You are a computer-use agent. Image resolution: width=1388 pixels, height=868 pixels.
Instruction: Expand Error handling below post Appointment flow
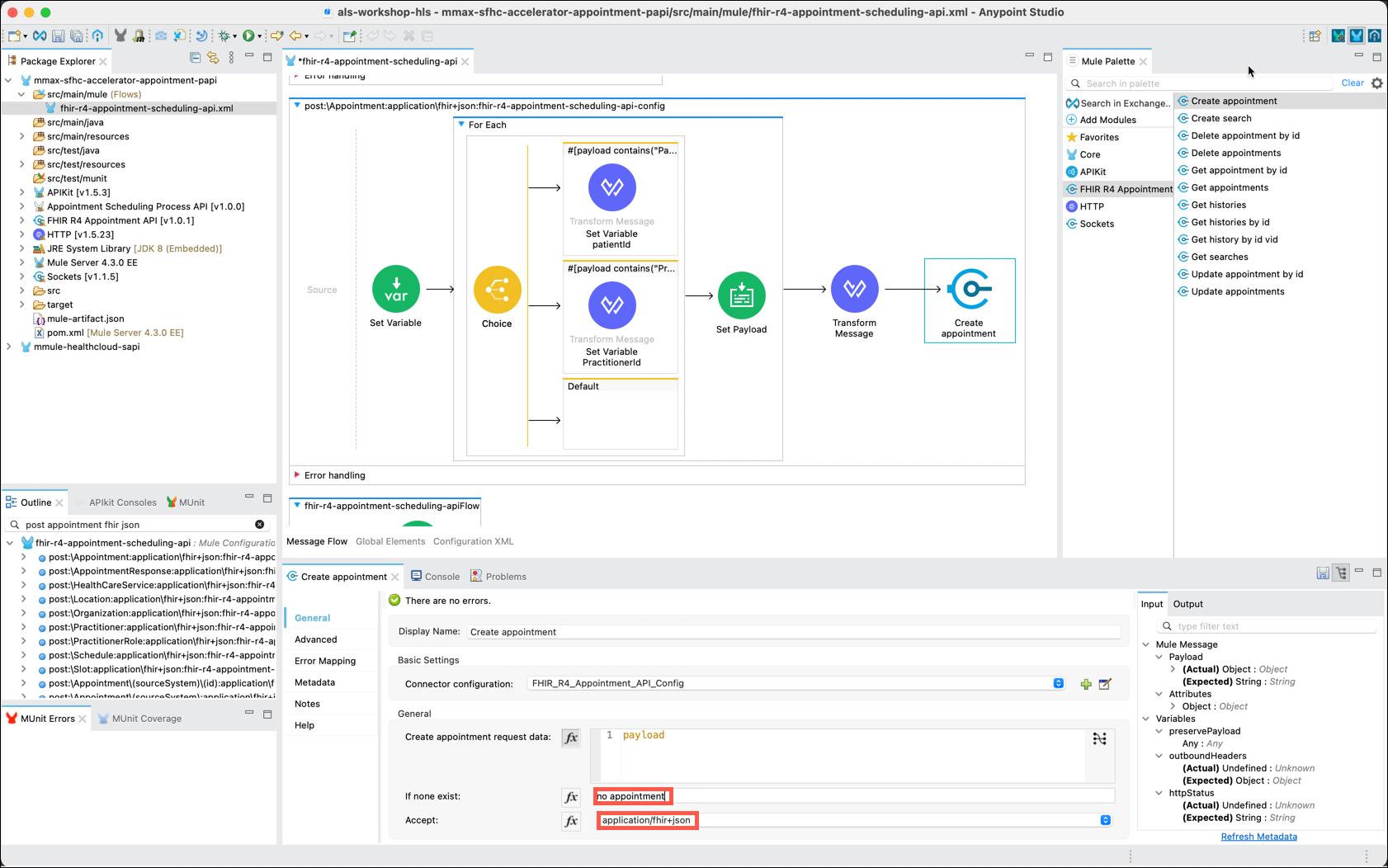297,475
